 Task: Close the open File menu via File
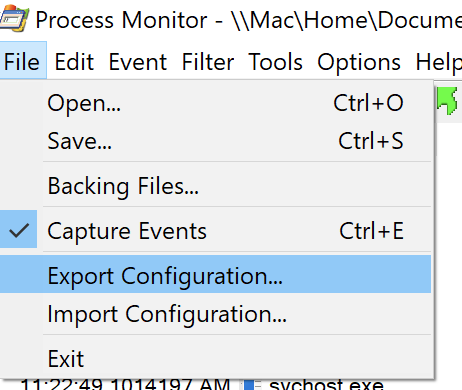(x=22, y=61)
